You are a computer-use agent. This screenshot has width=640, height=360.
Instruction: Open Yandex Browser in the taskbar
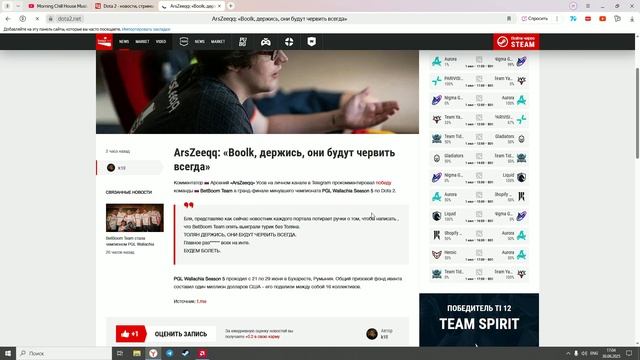point(153,353)
